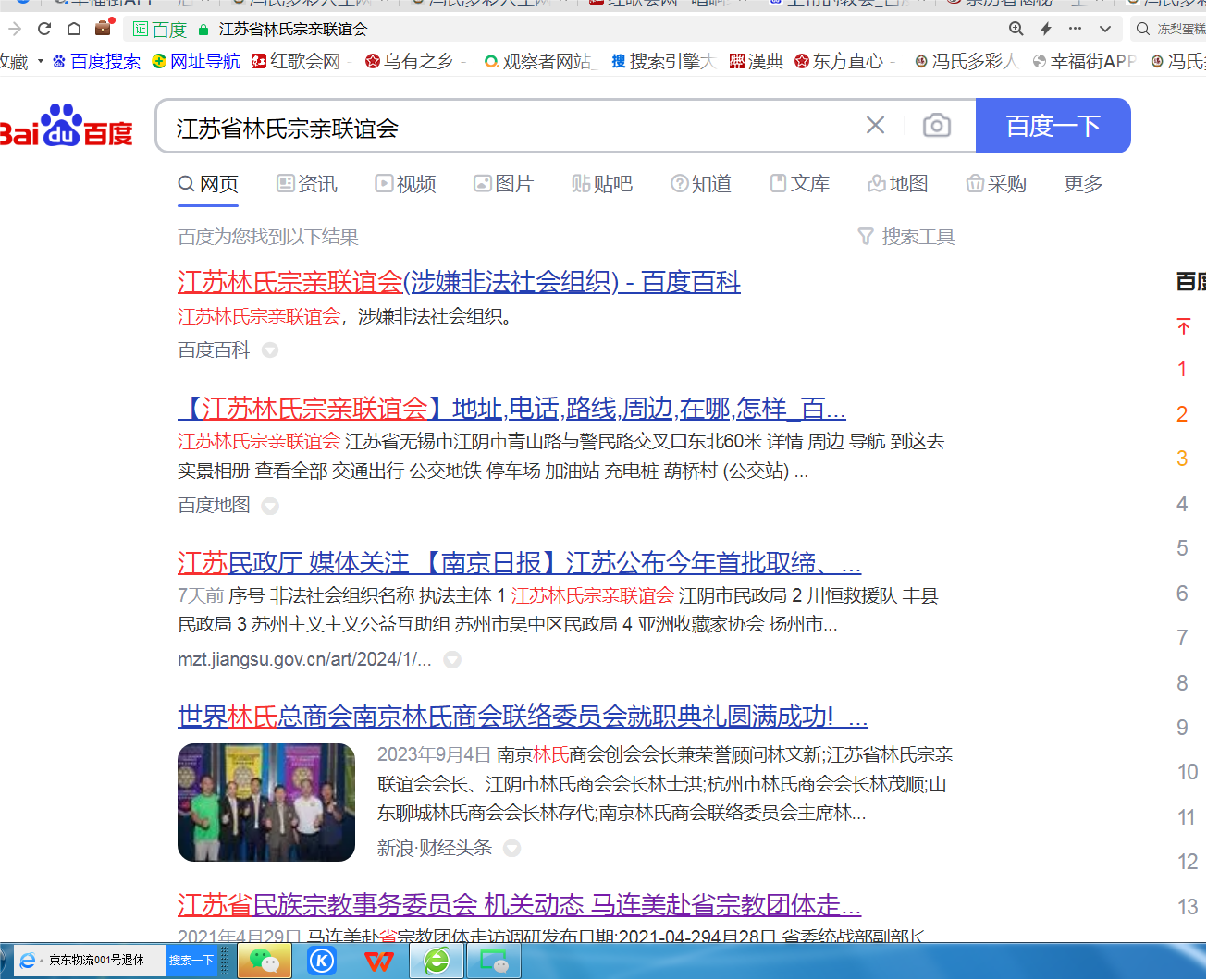
Task: Open 江苏林氏宗亲联谊会 百度百科 result
Action: [x=459, y=281]
